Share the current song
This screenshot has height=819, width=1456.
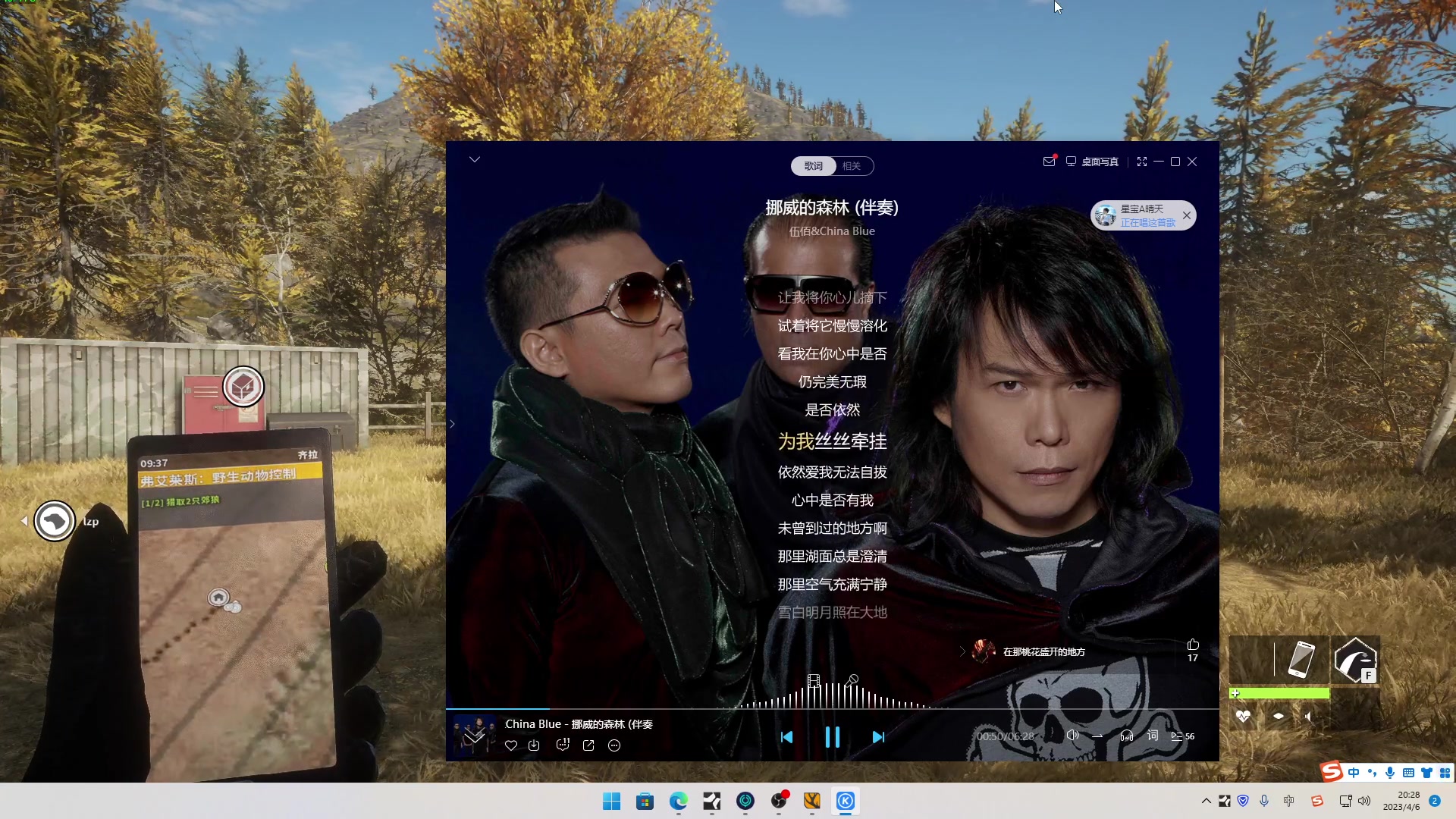(588, 745)
